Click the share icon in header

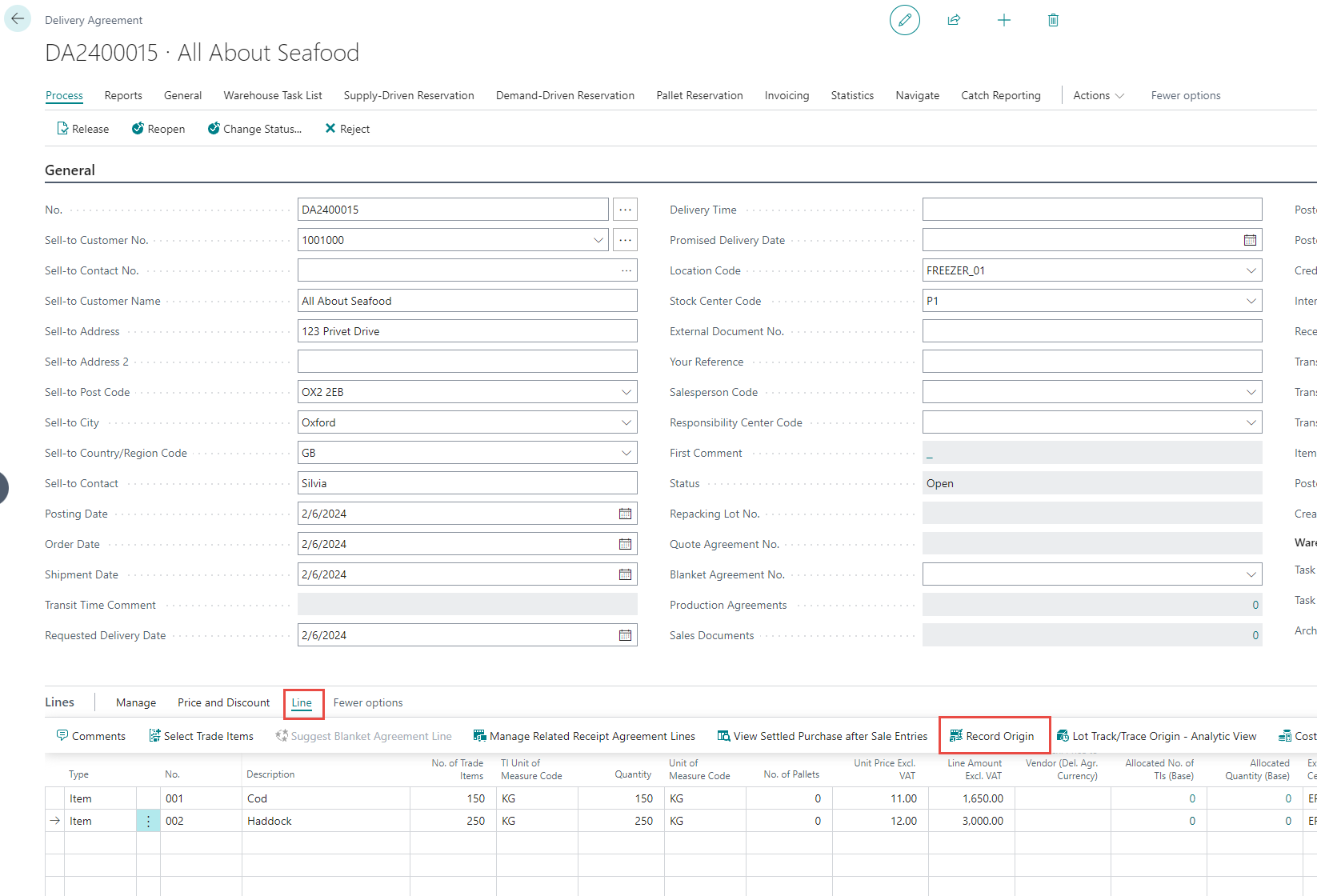coord(954,20)
